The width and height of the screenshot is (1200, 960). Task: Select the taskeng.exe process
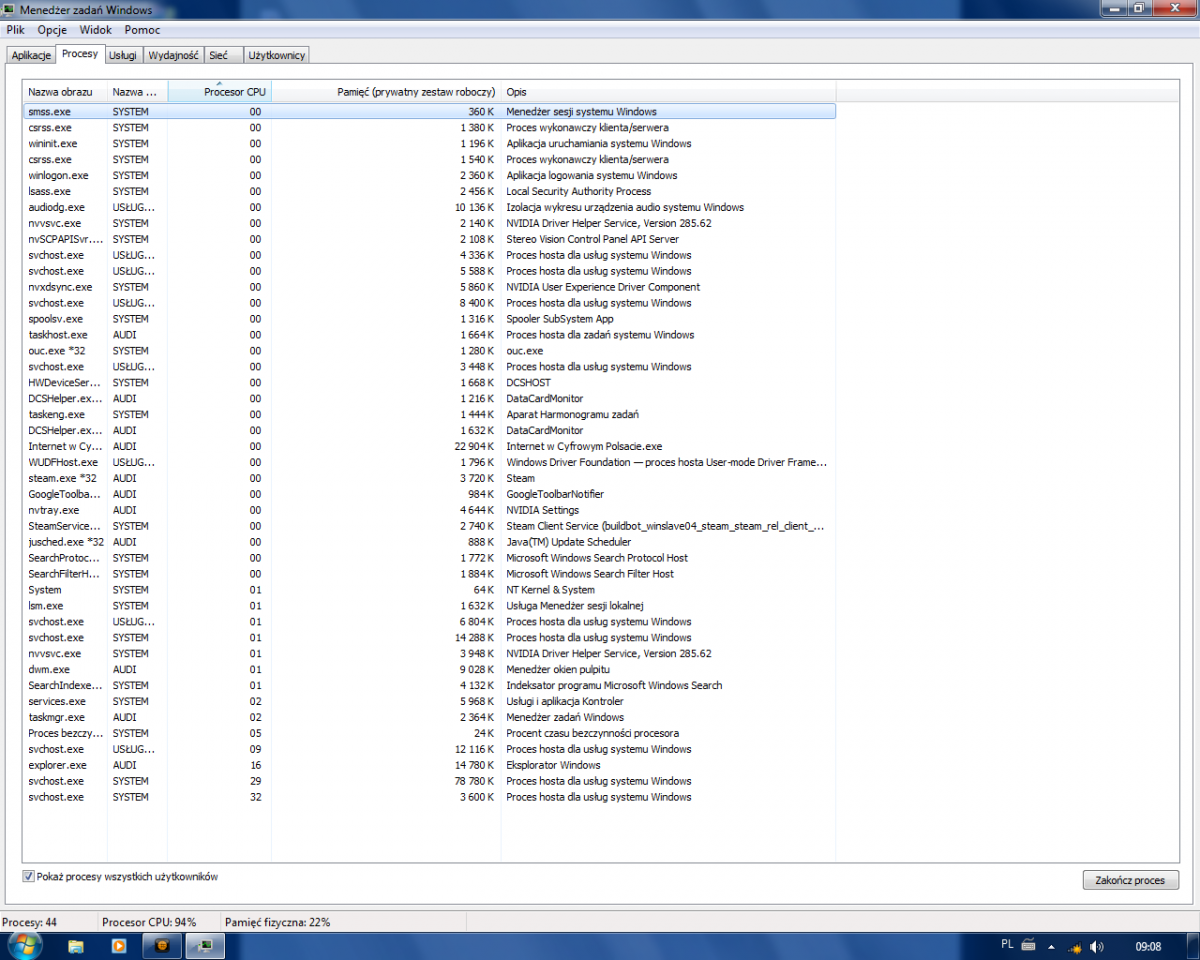429,415
